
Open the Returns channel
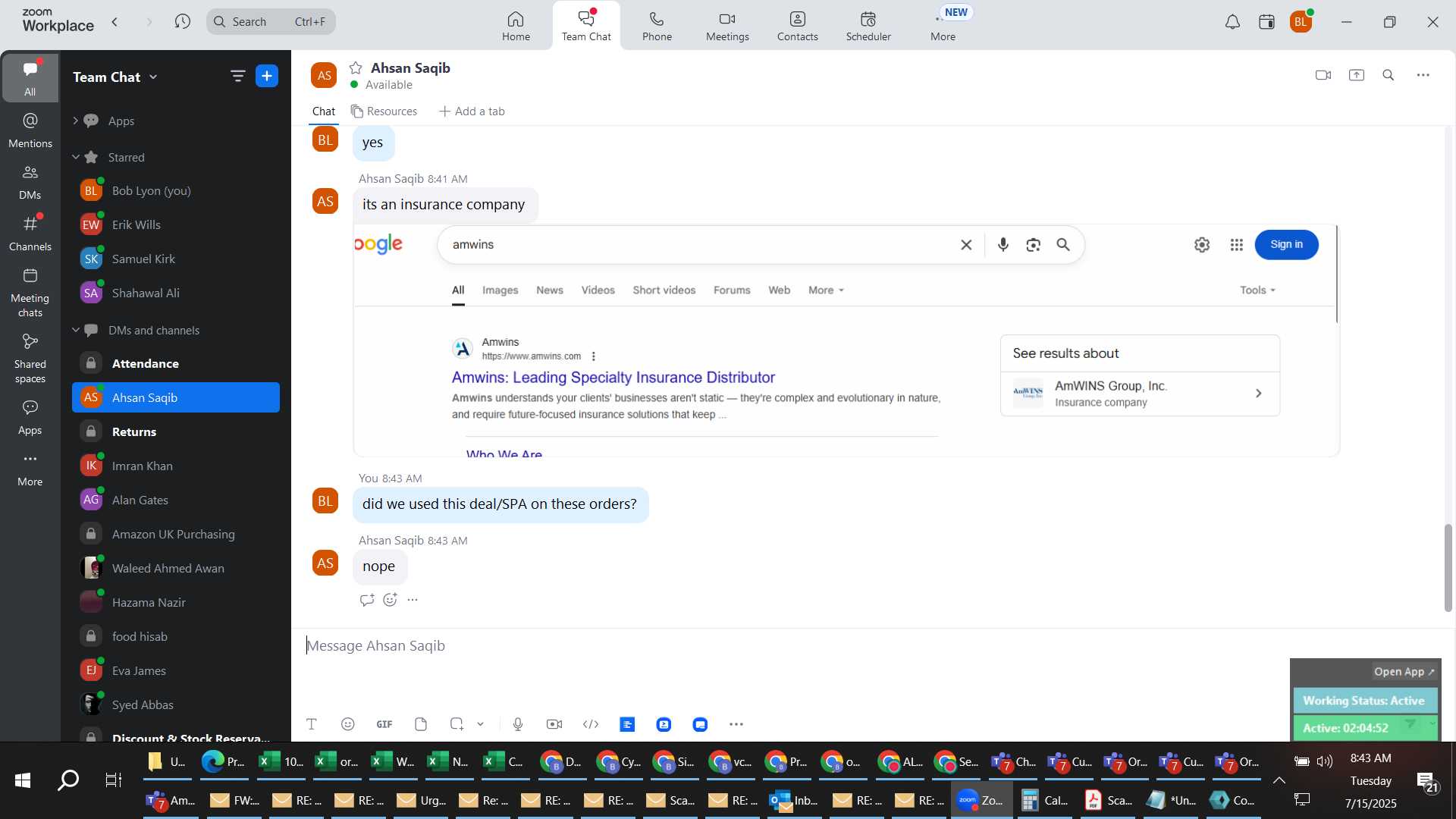[x=176, y=431]
